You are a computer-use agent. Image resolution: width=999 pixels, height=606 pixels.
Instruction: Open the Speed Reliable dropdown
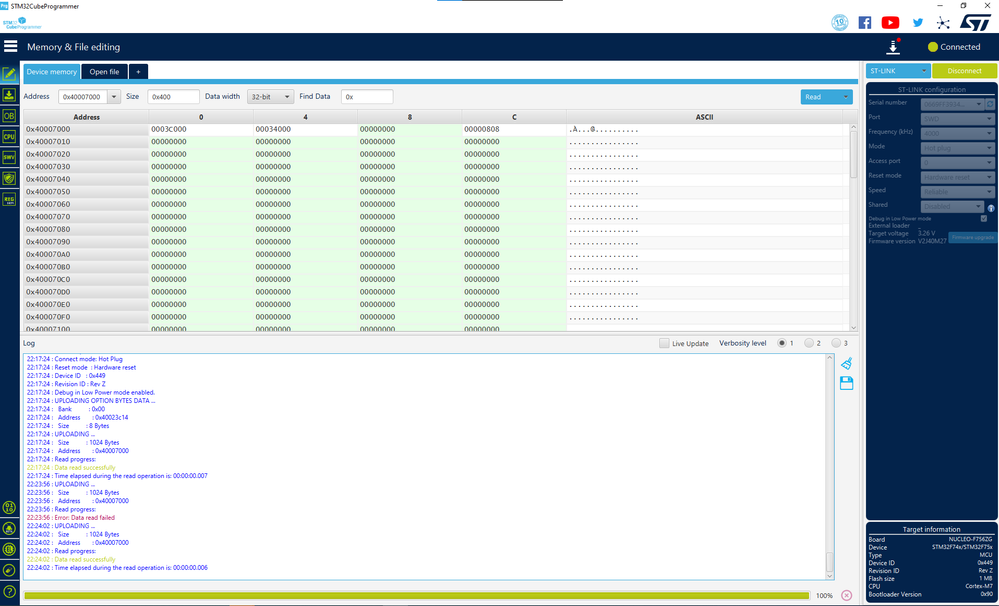point(957,192)
